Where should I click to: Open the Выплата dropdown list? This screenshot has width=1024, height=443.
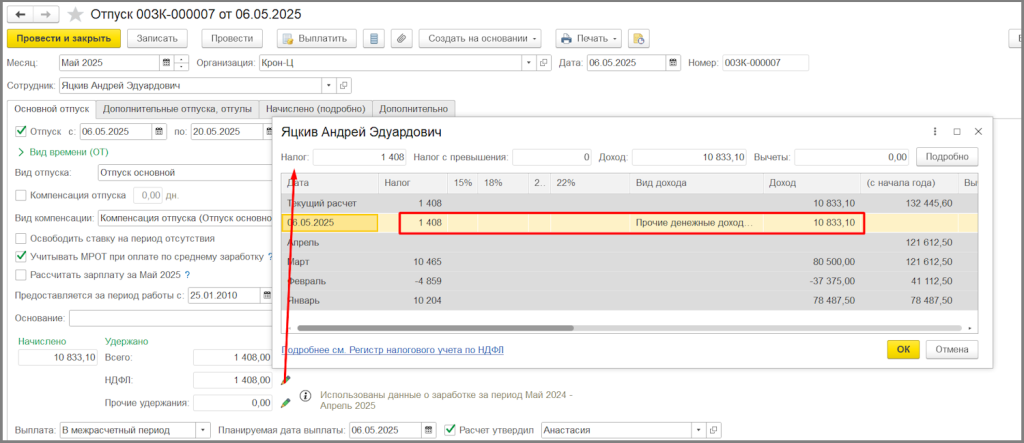click(x=203, y=430)
